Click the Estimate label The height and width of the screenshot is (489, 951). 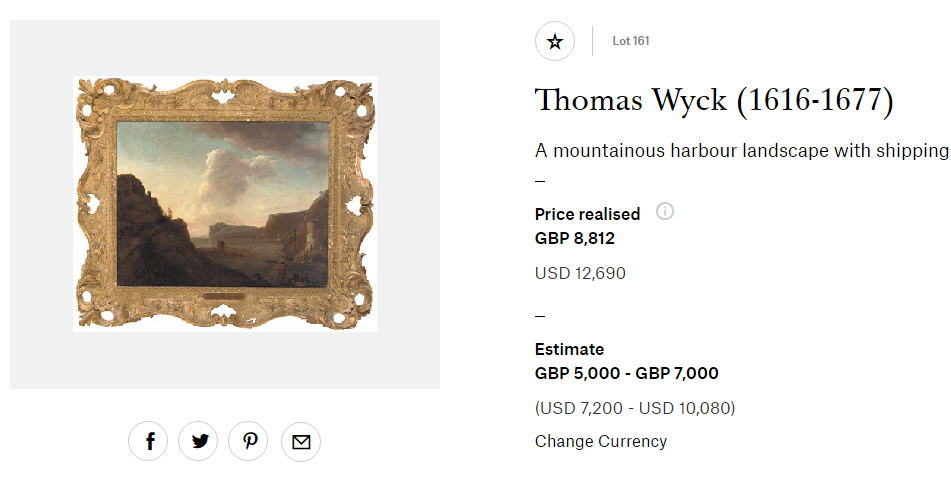569,349
